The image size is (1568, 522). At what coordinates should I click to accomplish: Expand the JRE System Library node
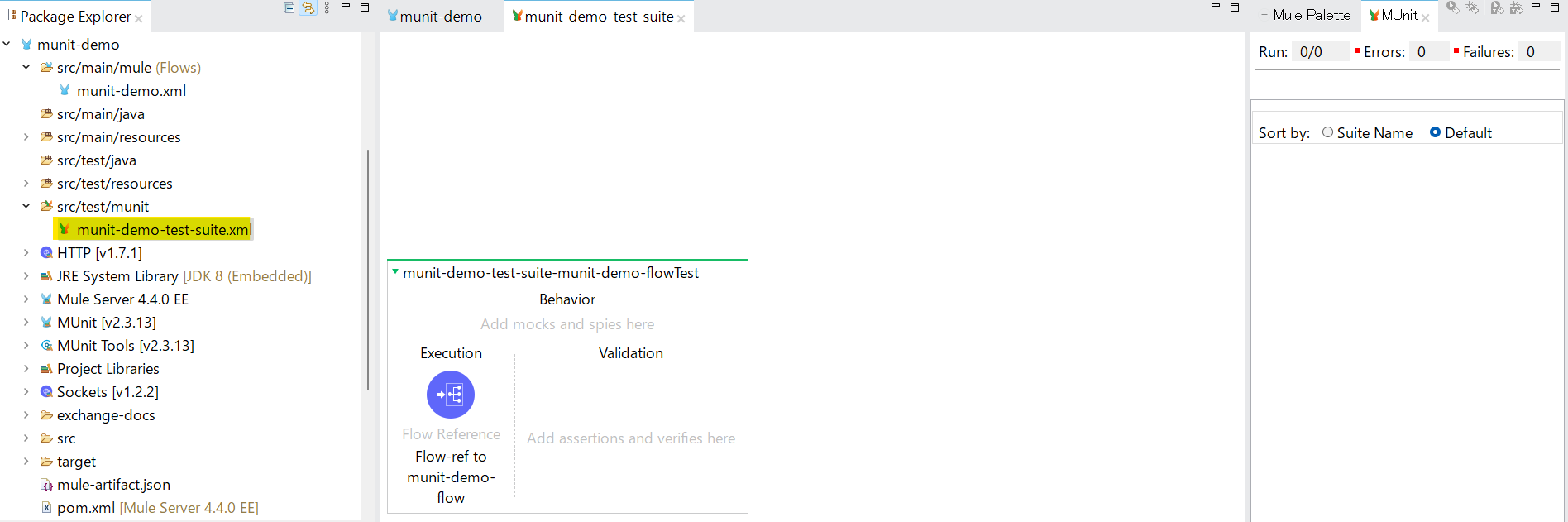pyautogui.click(x=26, y=275)
